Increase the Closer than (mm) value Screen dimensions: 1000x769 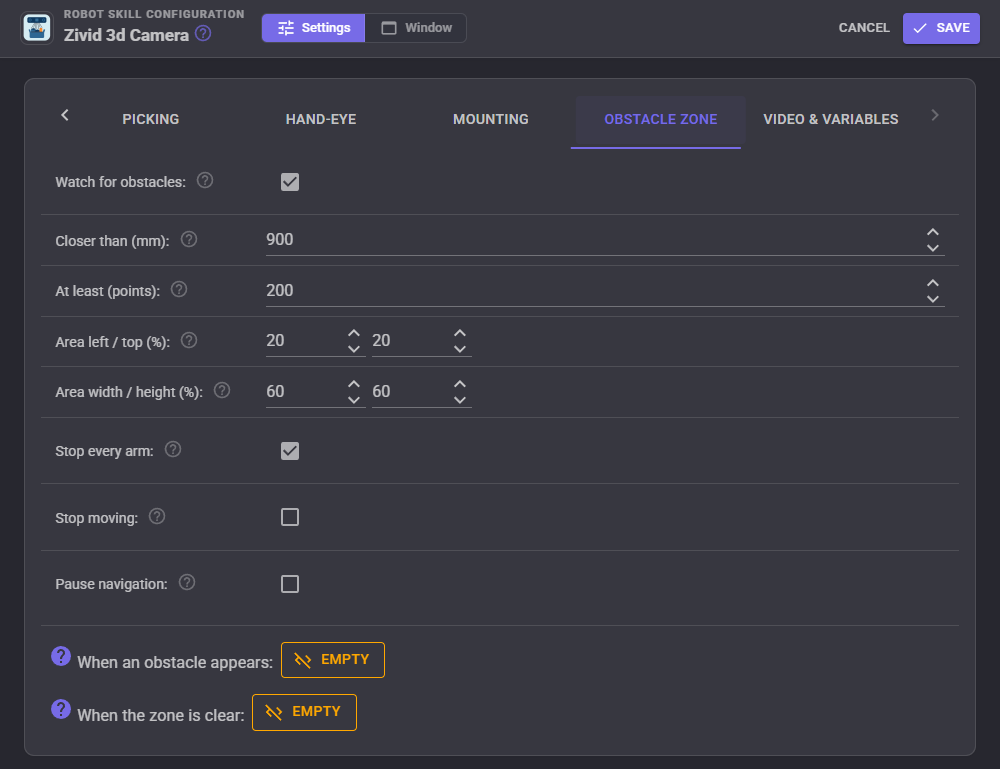(x=933, y=232)
